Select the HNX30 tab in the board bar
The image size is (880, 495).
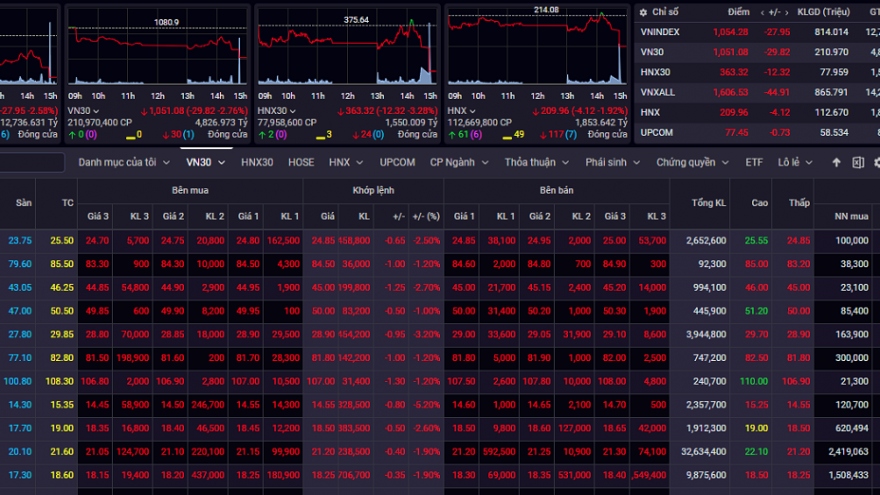coord(257,162)
